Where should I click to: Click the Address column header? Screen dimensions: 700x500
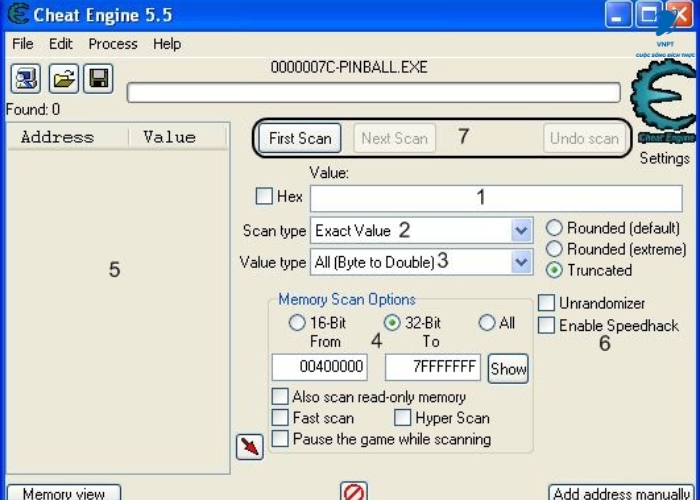coord(68,137)
